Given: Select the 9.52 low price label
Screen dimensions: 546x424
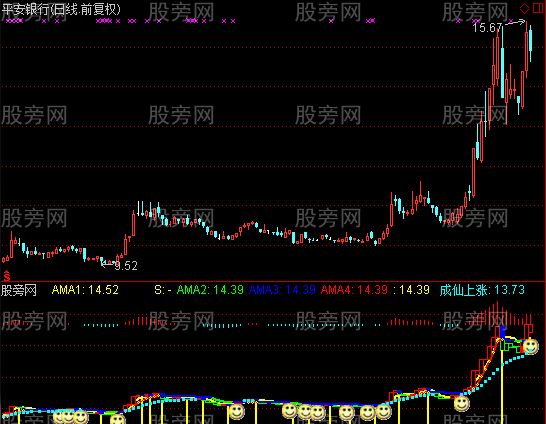Looking at the screenshot, I should coord(126,266).
